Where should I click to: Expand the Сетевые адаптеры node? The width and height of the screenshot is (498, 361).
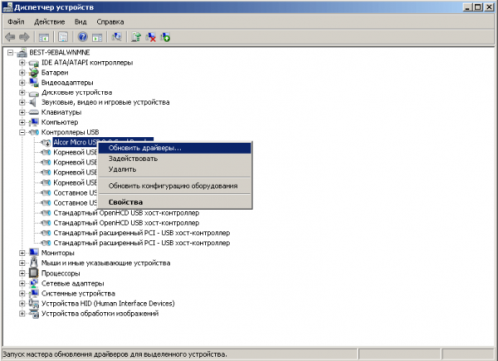22,283
